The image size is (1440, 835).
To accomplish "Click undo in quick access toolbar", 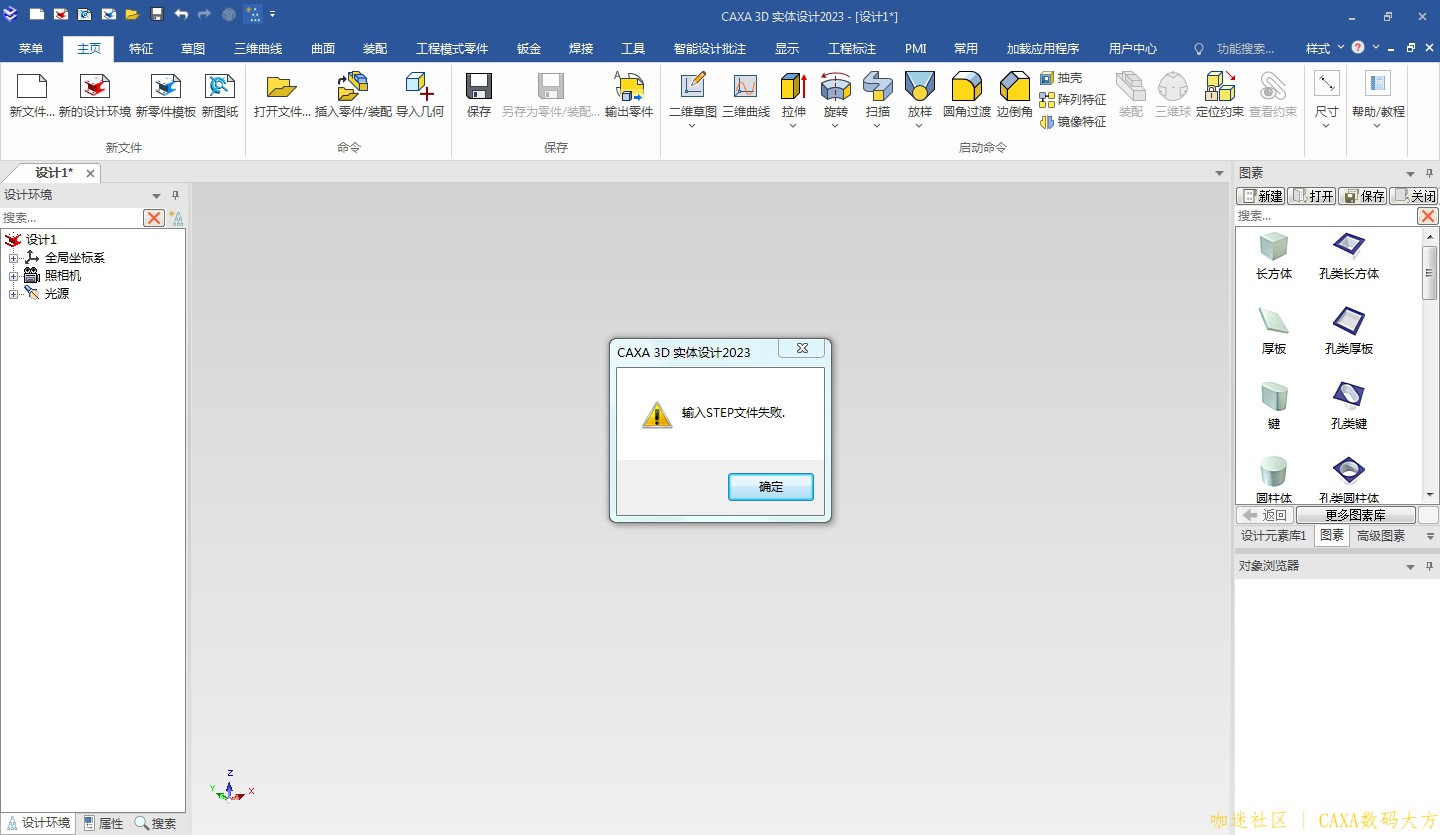I will 181,14.
